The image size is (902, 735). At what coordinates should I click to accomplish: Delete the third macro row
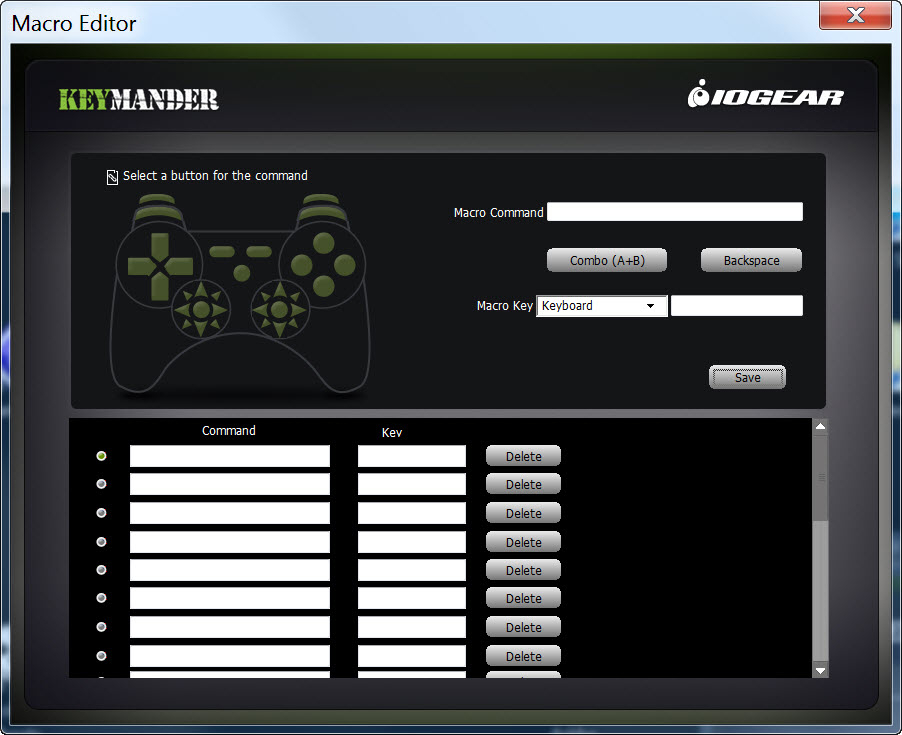523,513
